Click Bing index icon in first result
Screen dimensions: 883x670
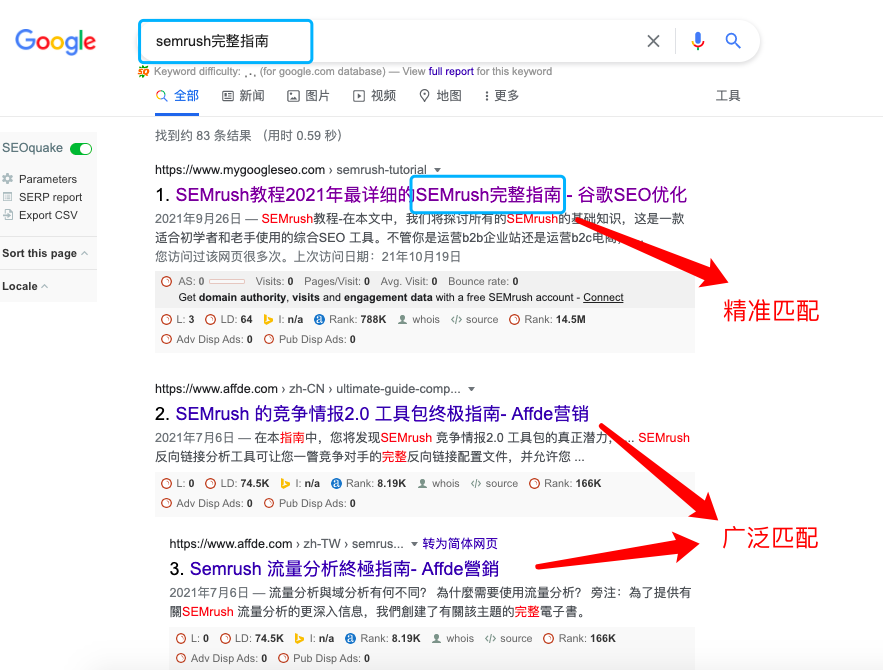pos(268,320)
